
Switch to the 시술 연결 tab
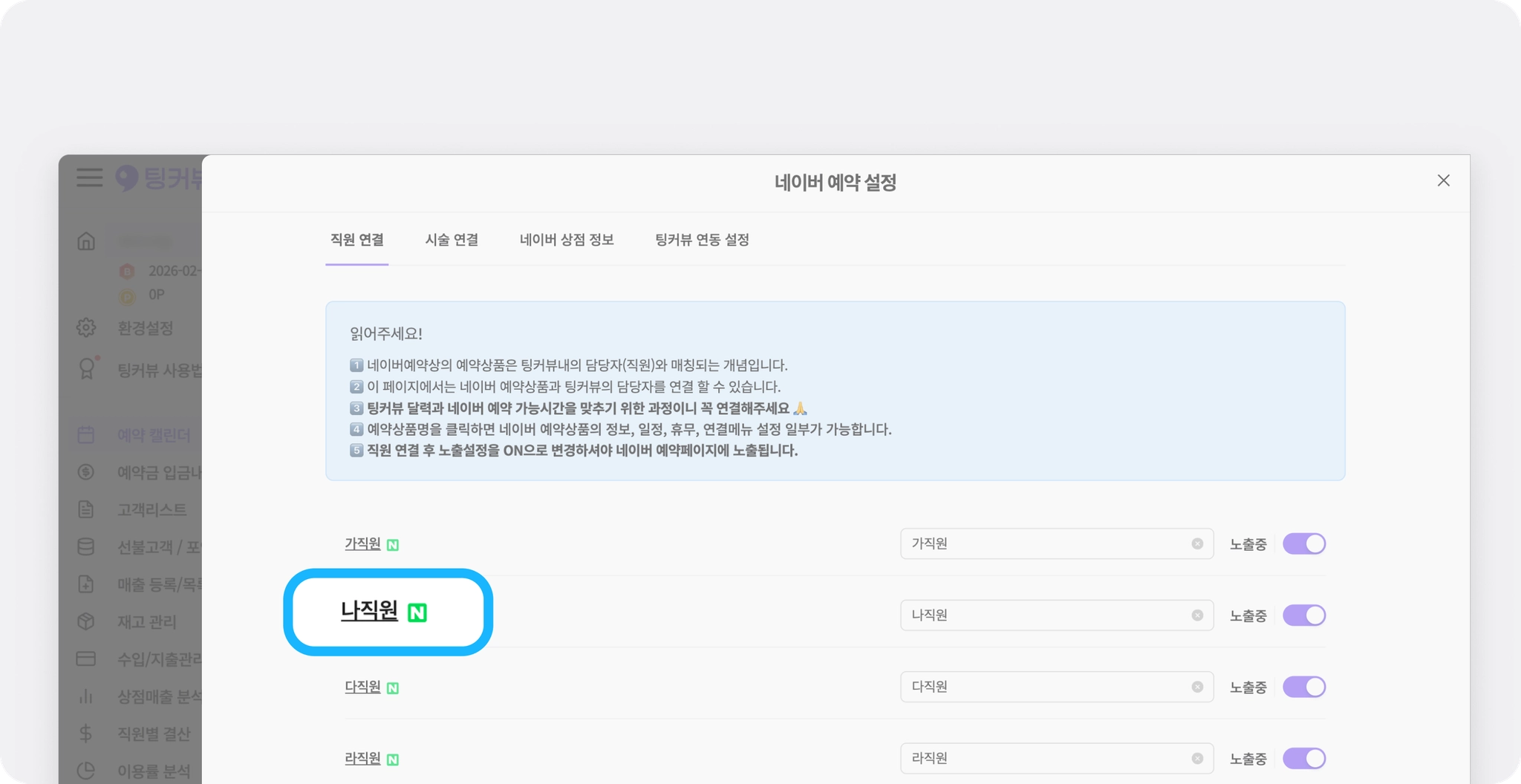(452, 240)
